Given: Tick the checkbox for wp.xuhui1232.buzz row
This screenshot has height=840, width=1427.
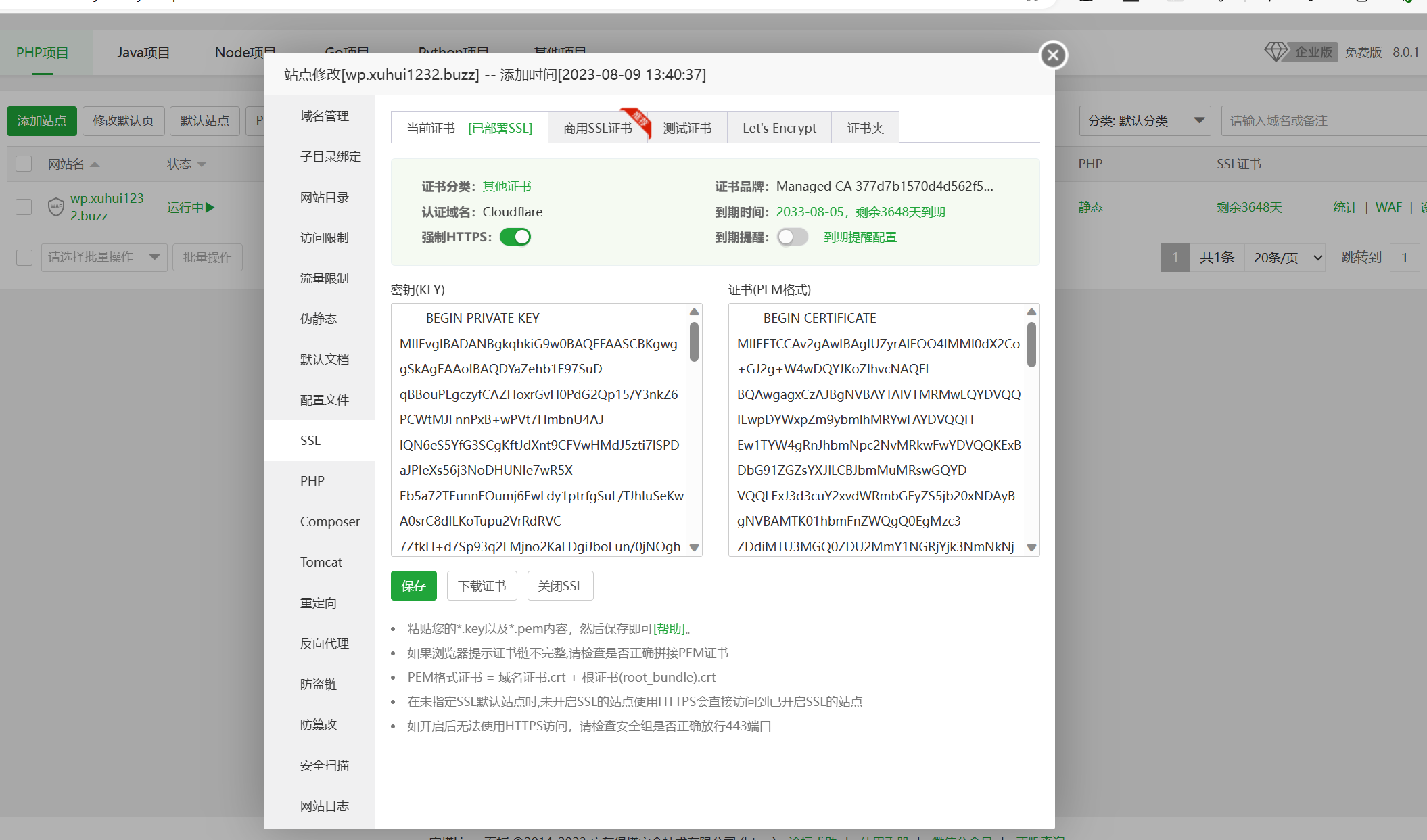Looking at the screenshot, I should pos(24,207).
